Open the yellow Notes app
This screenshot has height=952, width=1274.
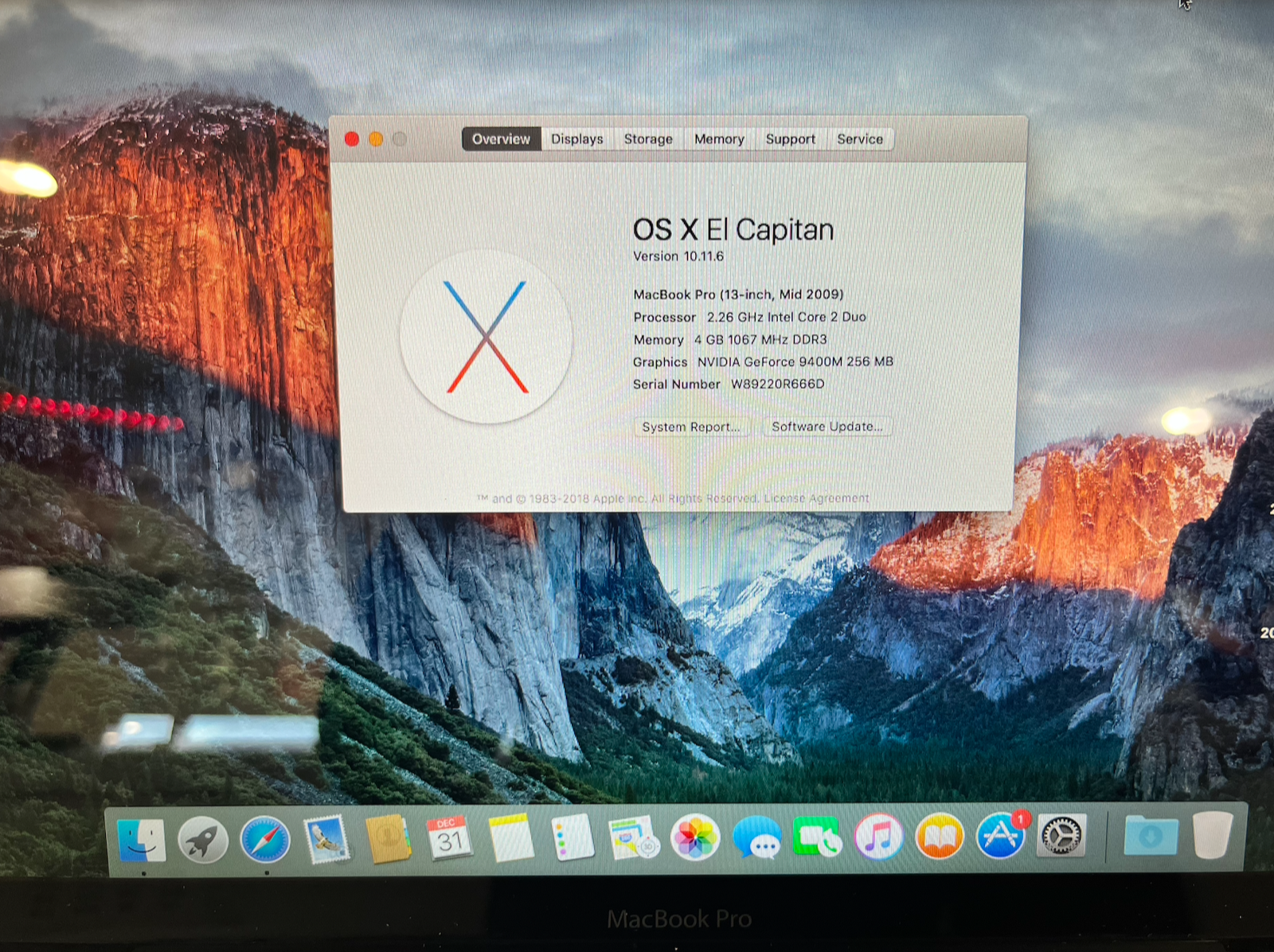(x=510, y=838)
